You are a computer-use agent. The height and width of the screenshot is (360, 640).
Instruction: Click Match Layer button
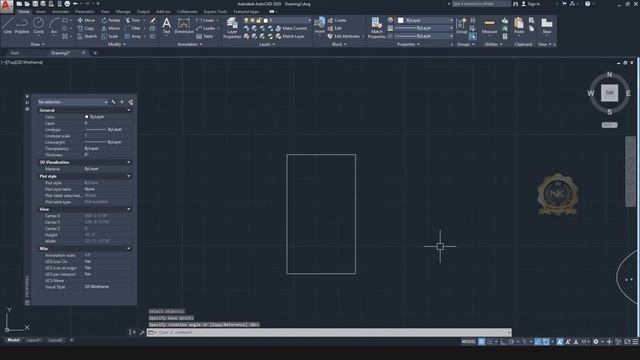click(x=290, y=36)
